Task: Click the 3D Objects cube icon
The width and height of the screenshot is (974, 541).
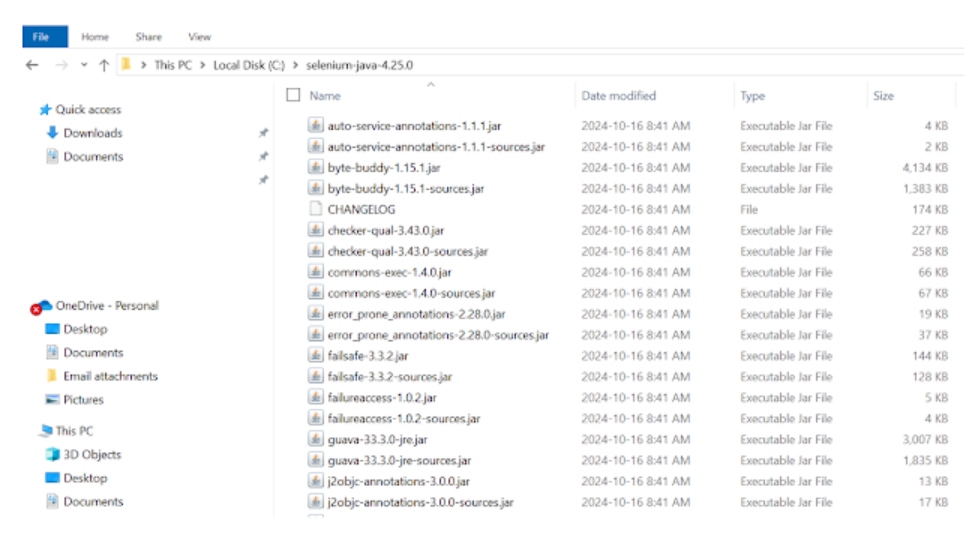Action: point(53,455)
